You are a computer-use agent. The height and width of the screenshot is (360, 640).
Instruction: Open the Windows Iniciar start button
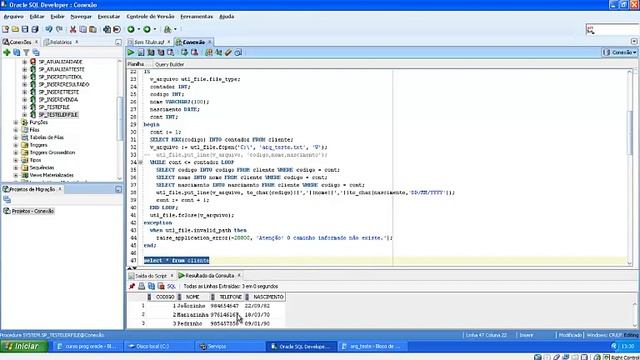pyautogui.click(x=24, y=347)
